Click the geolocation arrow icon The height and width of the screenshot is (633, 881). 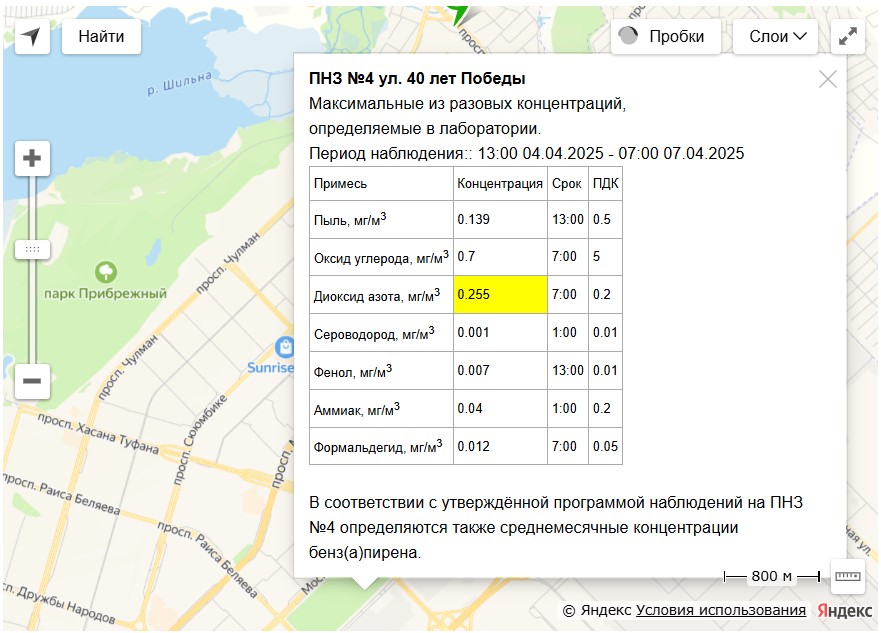32,37
